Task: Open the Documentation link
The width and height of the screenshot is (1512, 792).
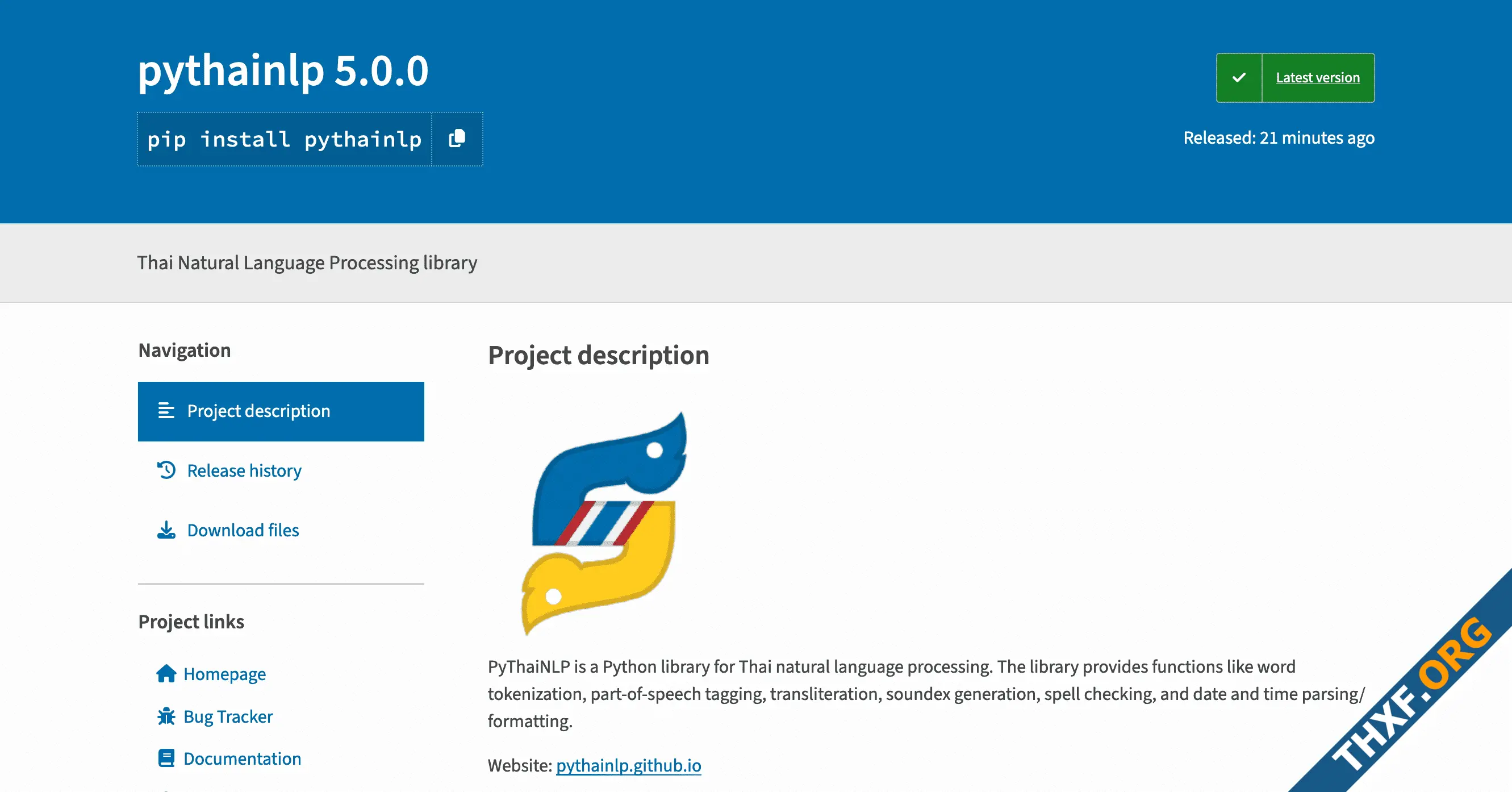Action: [242, 758]
